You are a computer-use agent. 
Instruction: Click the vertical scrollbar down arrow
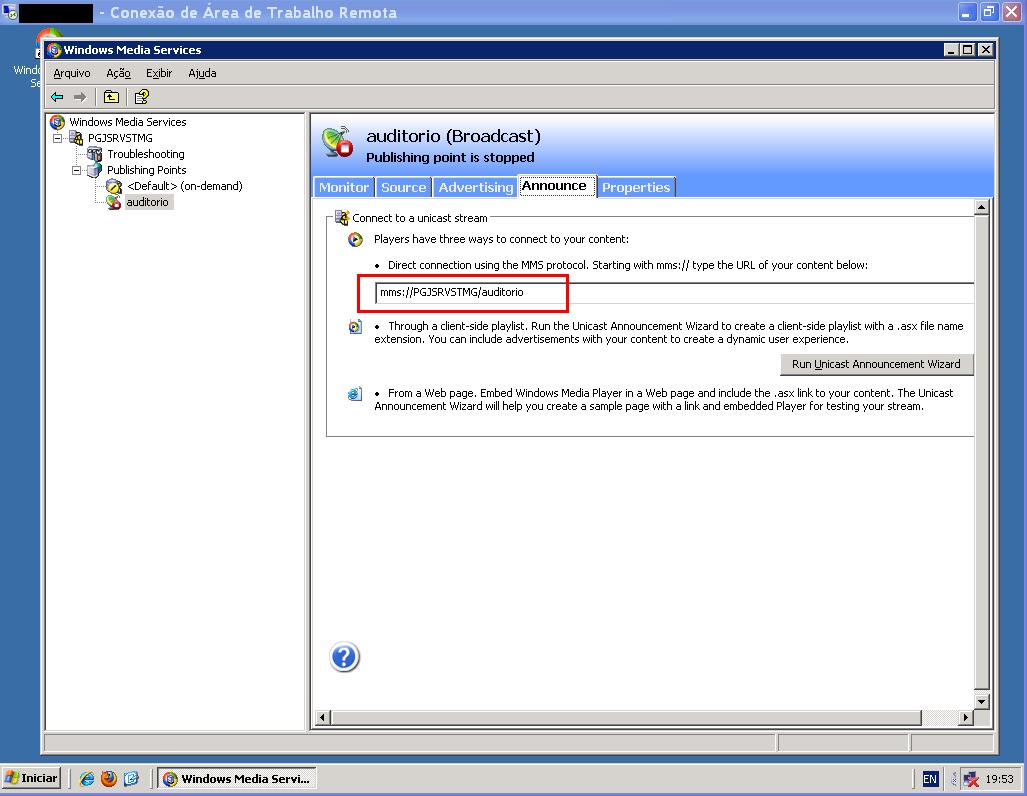(x=981, y=701)
